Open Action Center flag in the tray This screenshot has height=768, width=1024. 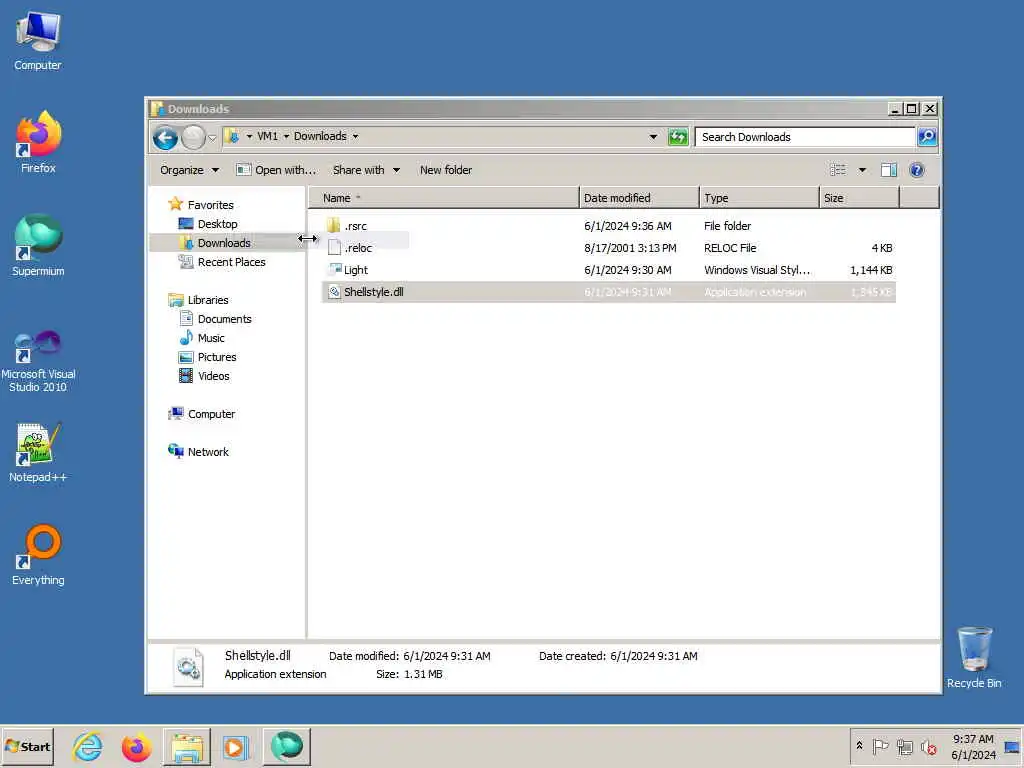(x=880, y=746)
